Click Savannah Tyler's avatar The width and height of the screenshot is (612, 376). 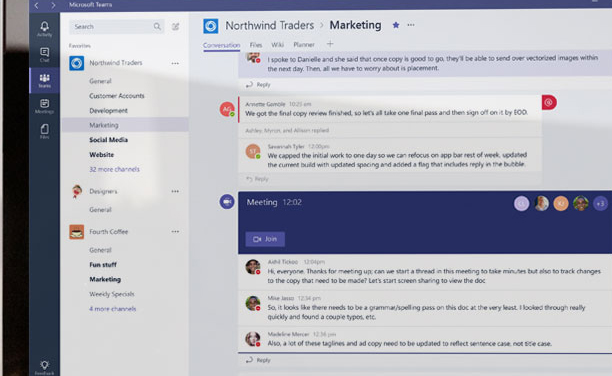tap(253, 151)
